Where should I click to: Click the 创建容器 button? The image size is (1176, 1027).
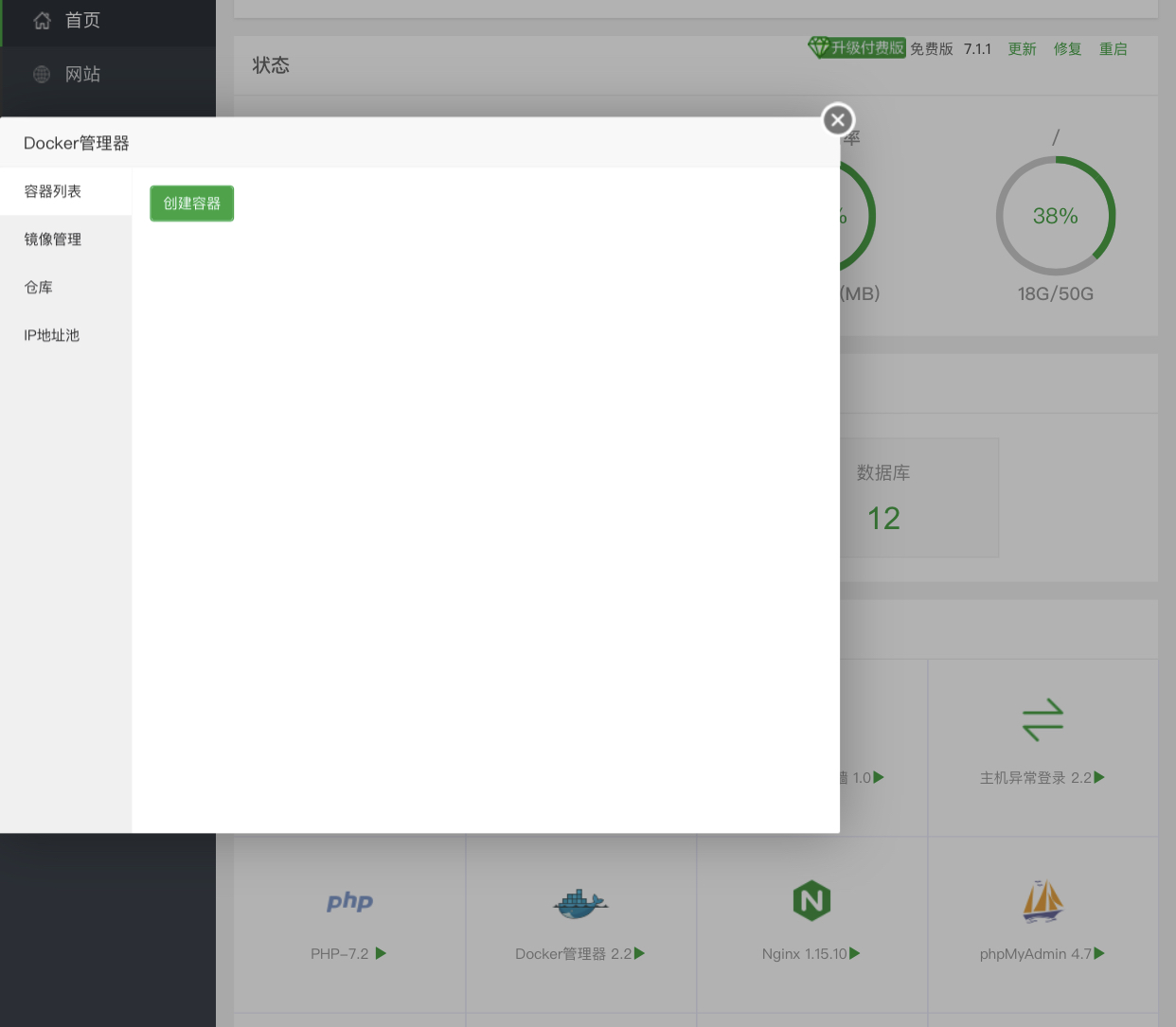click(191, 204)
